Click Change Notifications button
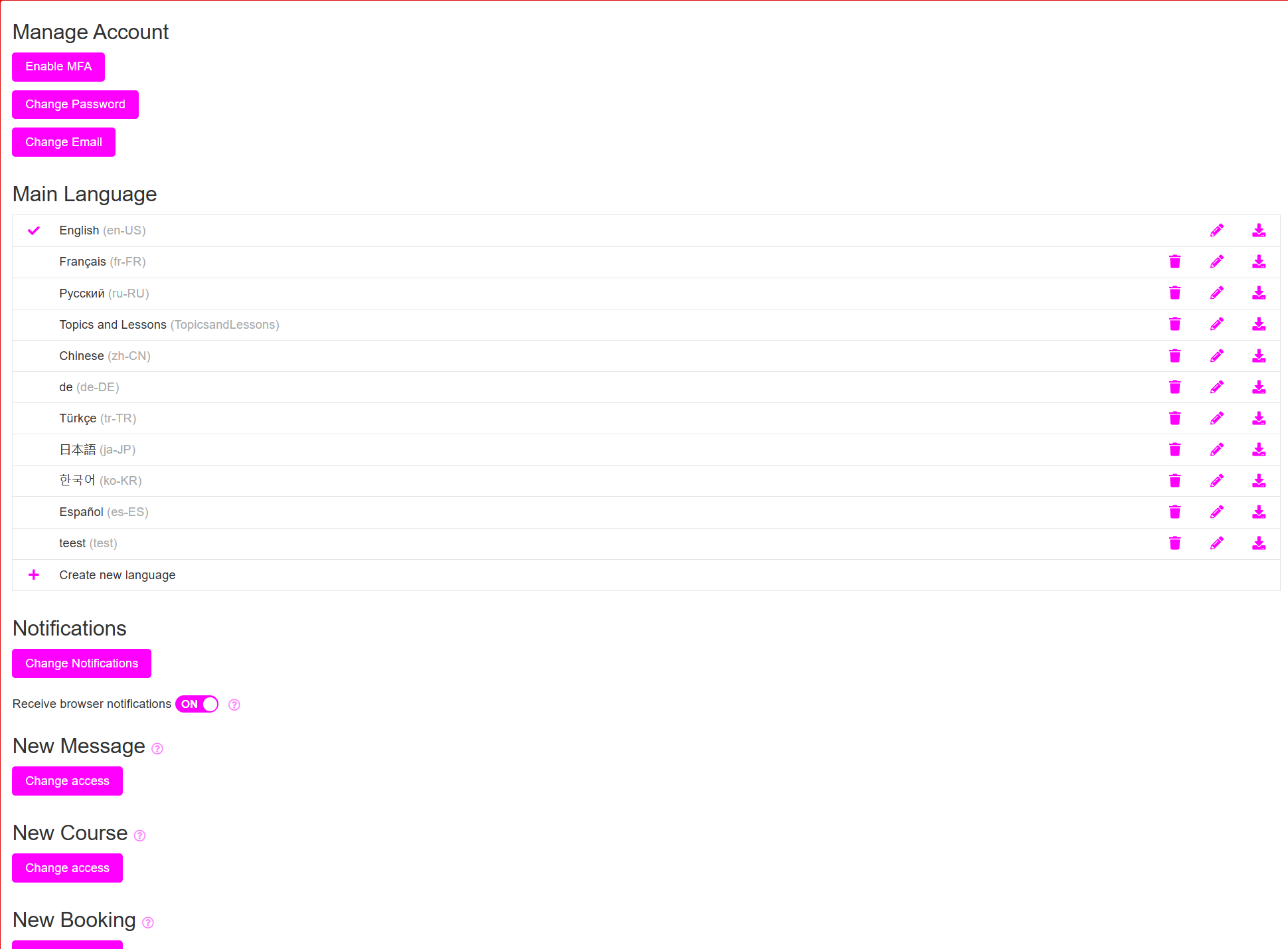 pos(82,663)
